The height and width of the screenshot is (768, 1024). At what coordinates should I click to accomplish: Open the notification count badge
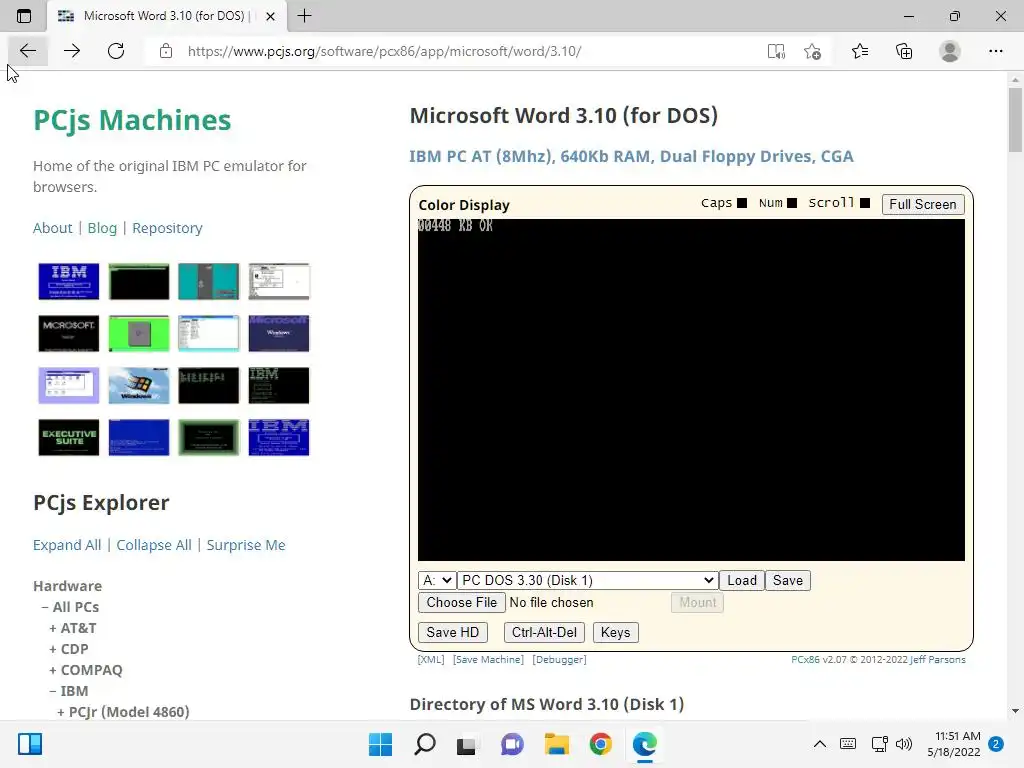pyautogui.click(x=996, y=744)
